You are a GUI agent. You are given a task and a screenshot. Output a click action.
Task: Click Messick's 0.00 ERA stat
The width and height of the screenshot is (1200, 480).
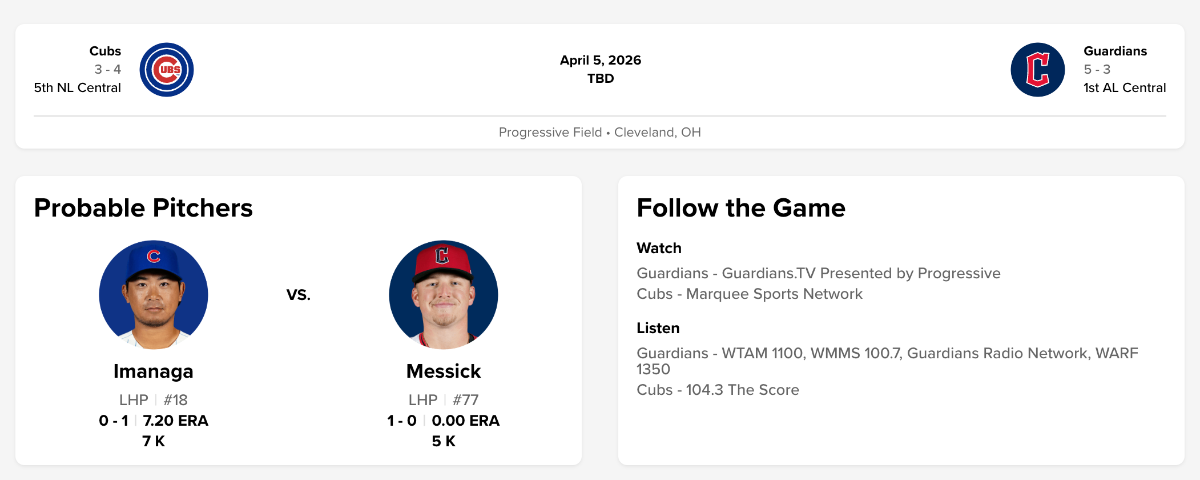tap(465, 421)
